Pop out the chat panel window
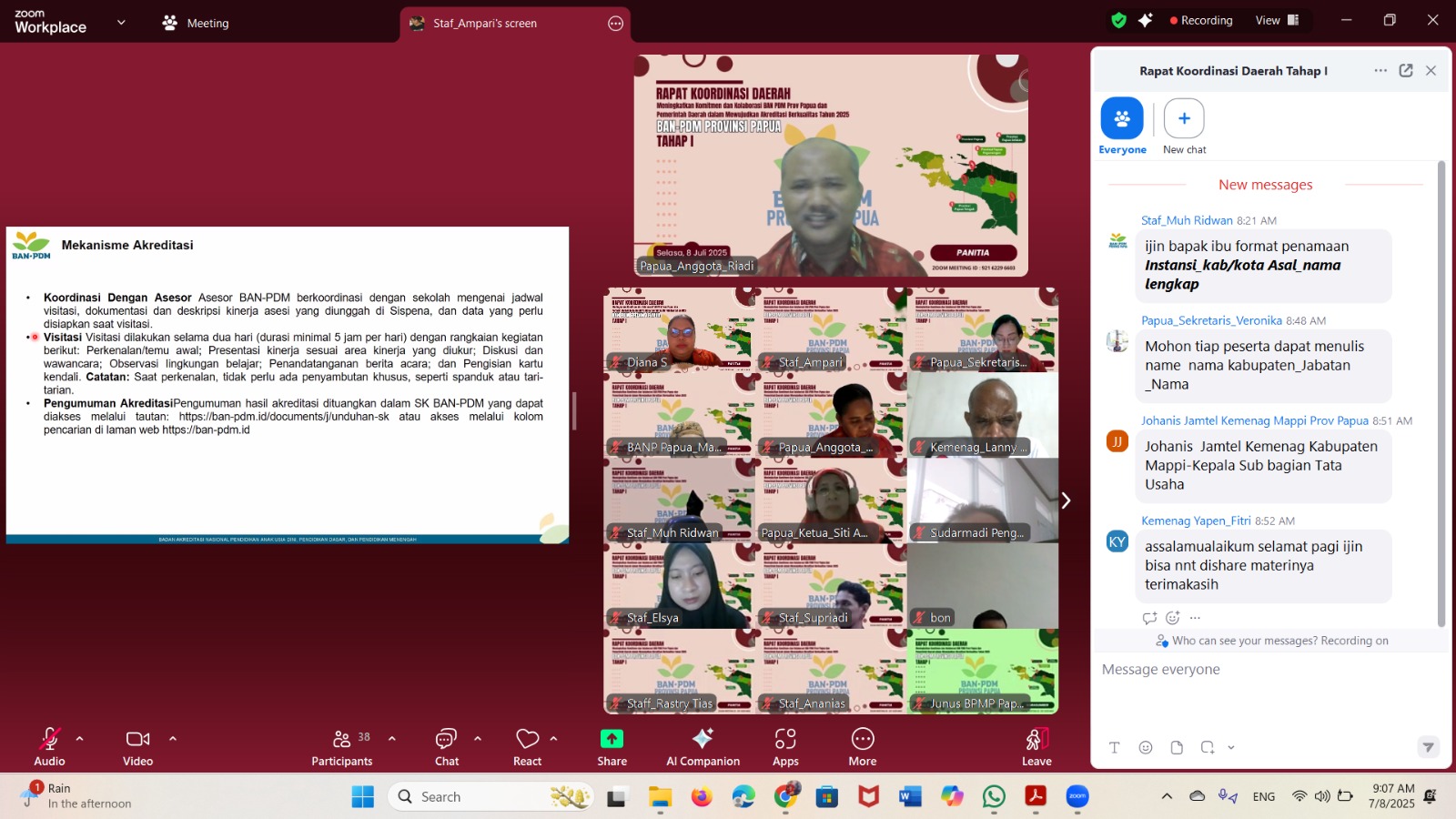1456x819 pixels. [1405, 71]
